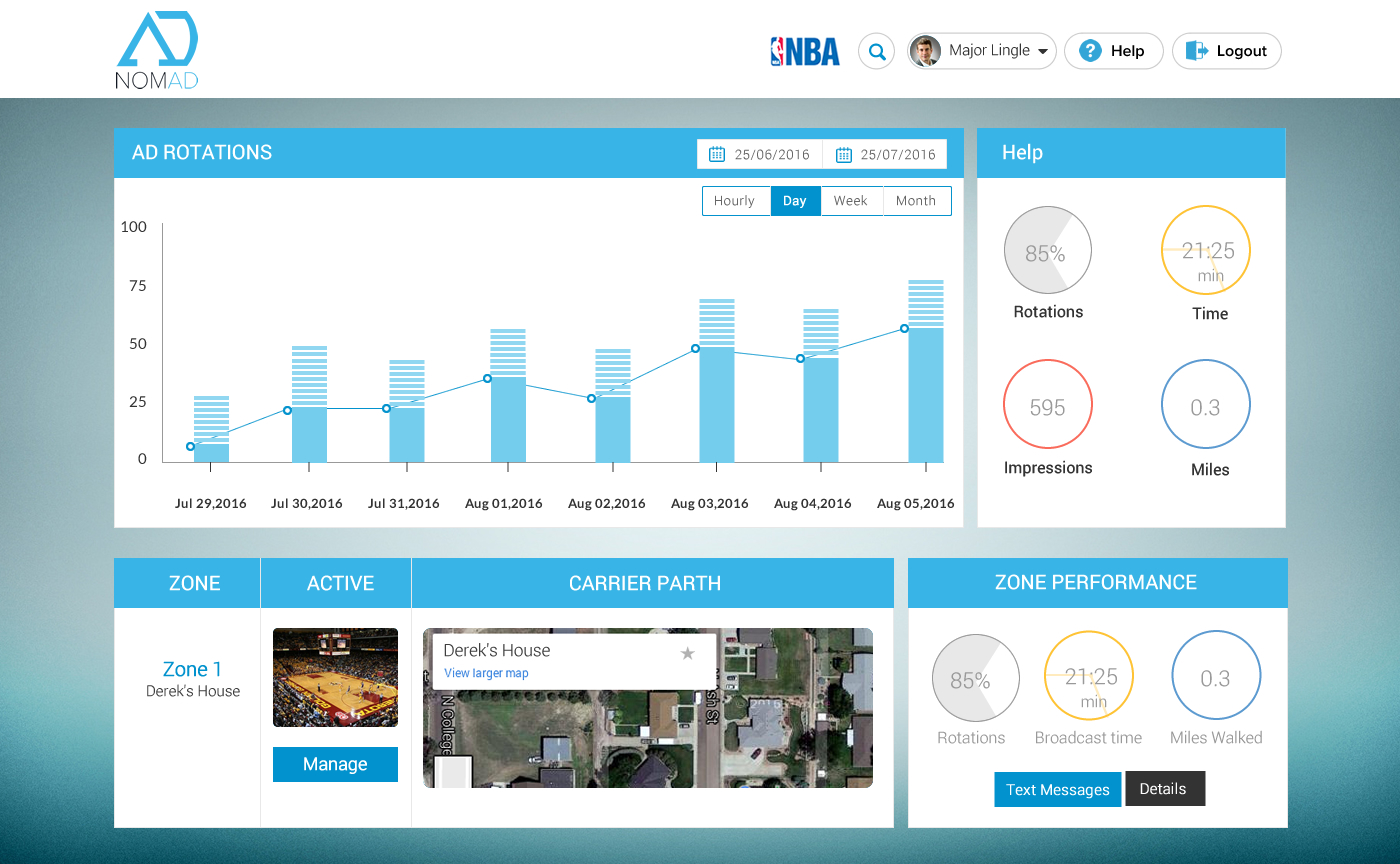Open the basketball arena ad thumbnail
1400x864 pixels.
[335, 677]
